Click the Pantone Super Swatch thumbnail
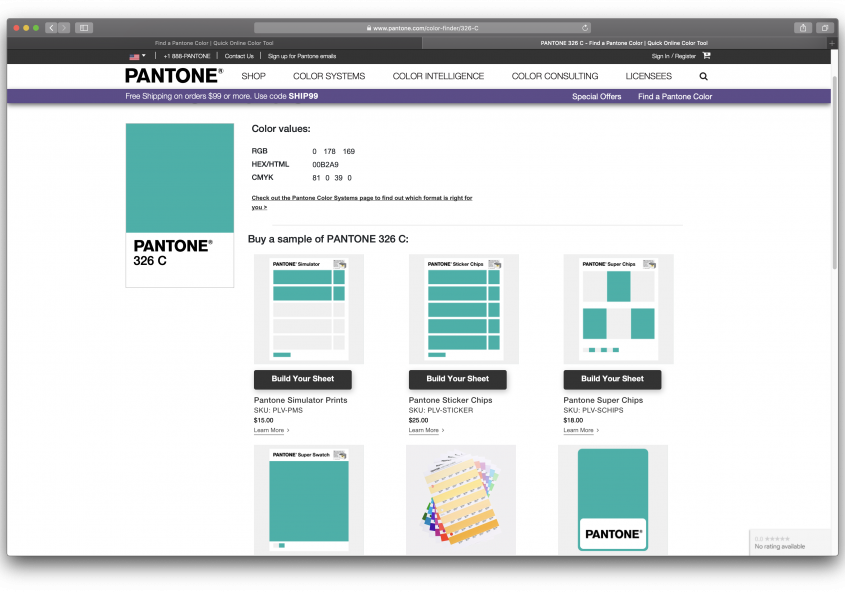 pyautogui.click(x=309, y=500)
